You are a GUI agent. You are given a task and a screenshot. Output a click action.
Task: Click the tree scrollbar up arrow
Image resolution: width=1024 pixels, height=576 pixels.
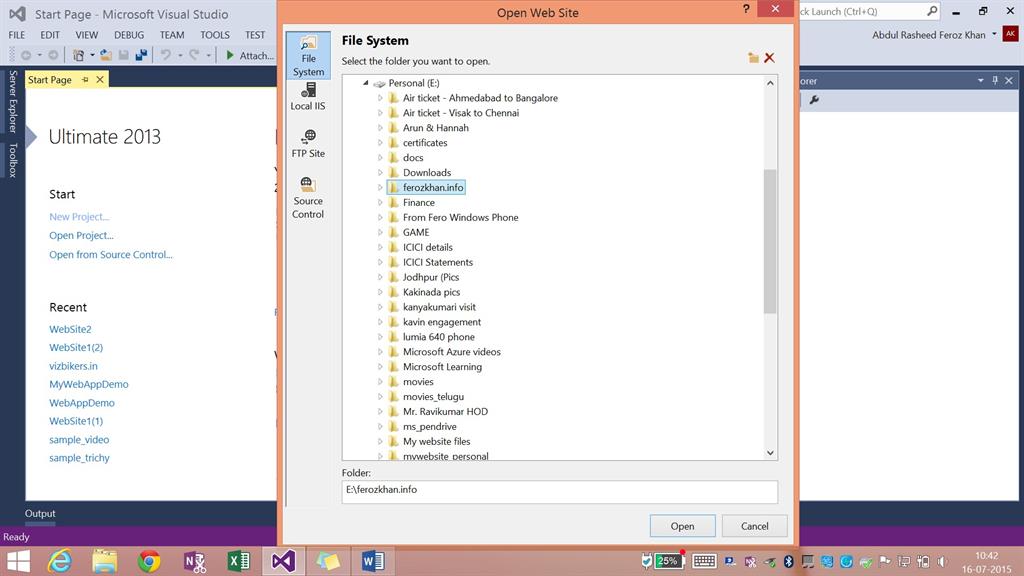click(x=770, y=83)
